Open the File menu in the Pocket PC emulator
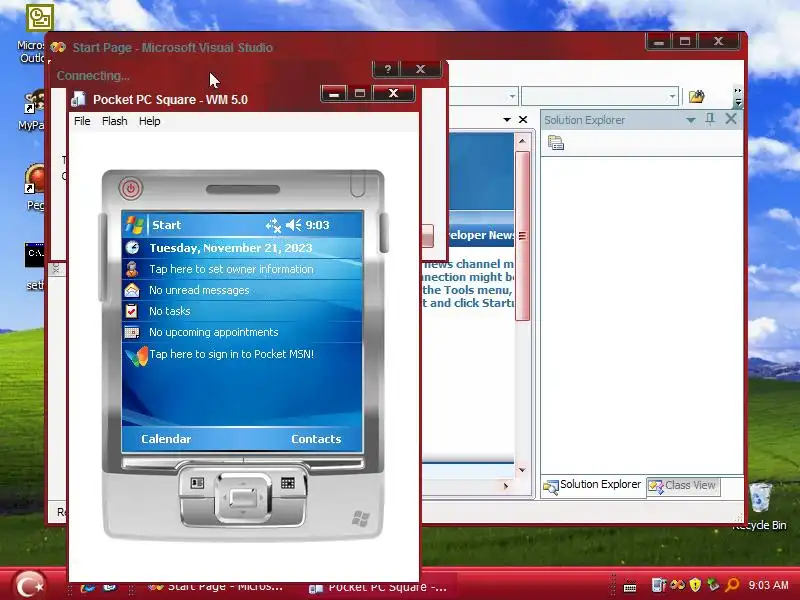Image resolution: width=800 pixels, height=600 pixels. click(x=82, y=121)
